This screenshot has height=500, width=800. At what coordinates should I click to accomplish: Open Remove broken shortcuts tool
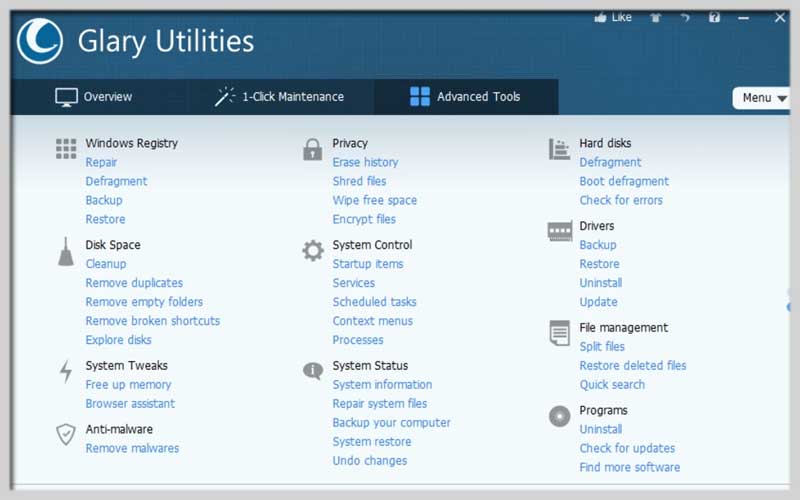point(153,320)
